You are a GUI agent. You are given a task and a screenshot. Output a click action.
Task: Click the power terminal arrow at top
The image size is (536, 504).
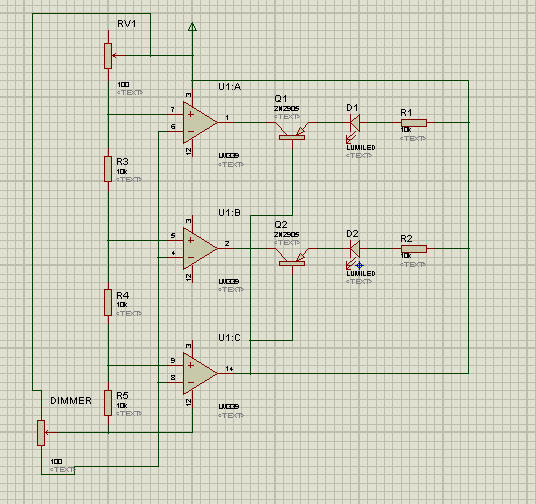[x=192, y=27]
